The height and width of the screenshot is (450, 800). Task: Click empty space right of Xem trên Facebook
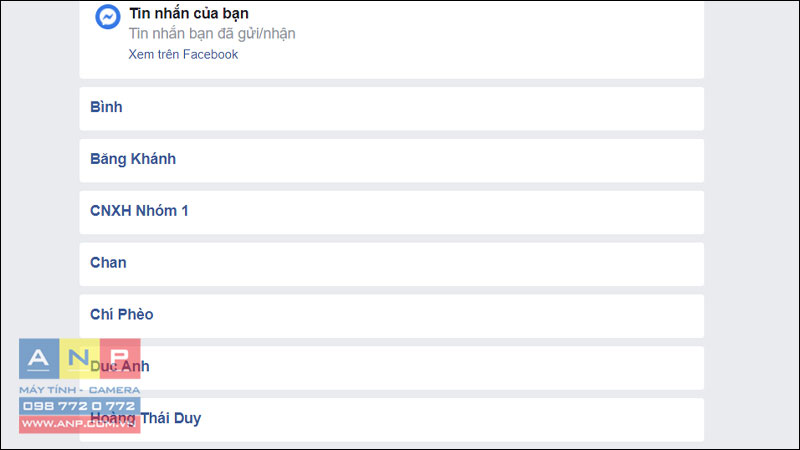(459, 55)
